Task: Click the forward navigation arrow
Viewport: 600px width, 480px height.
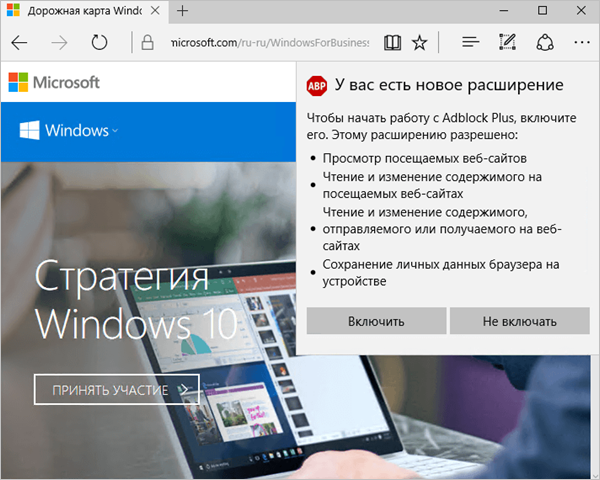Action: pyautogui.click(x=59, y=43)
